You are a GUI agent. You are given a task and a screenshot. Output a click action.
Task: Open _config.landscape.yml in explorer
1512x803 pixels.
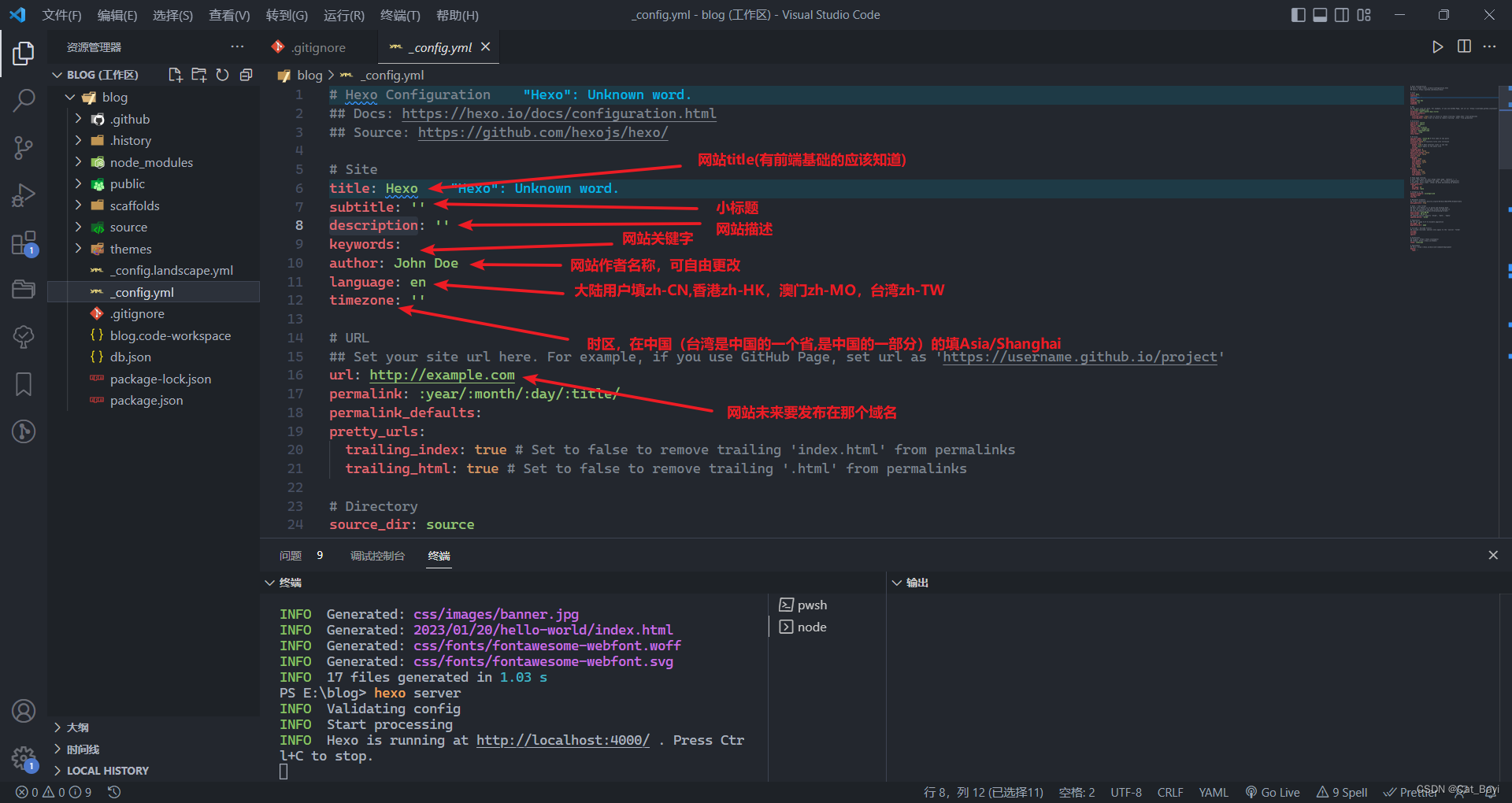153,270
